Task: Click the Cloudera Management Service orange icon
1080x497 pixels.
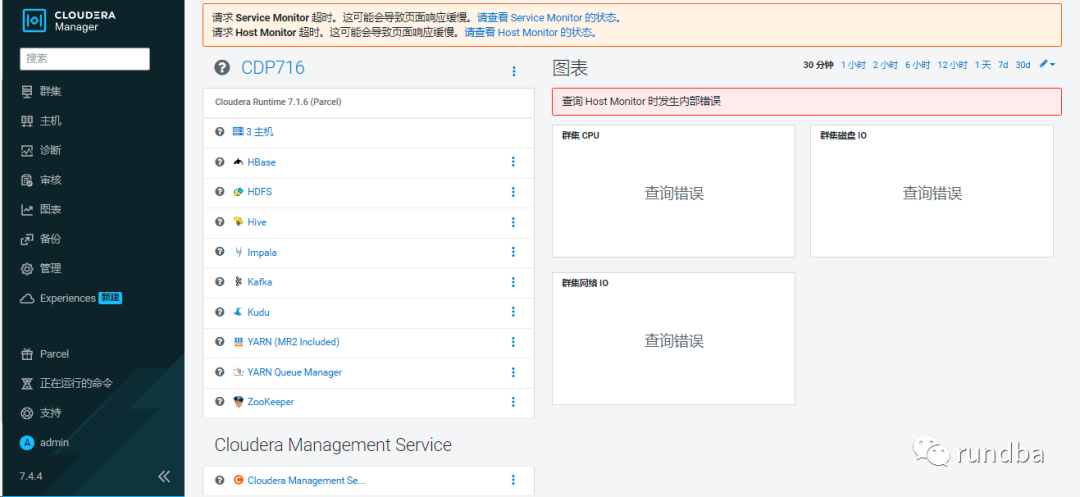Action: pyautogui.click(x=238, y=480)
